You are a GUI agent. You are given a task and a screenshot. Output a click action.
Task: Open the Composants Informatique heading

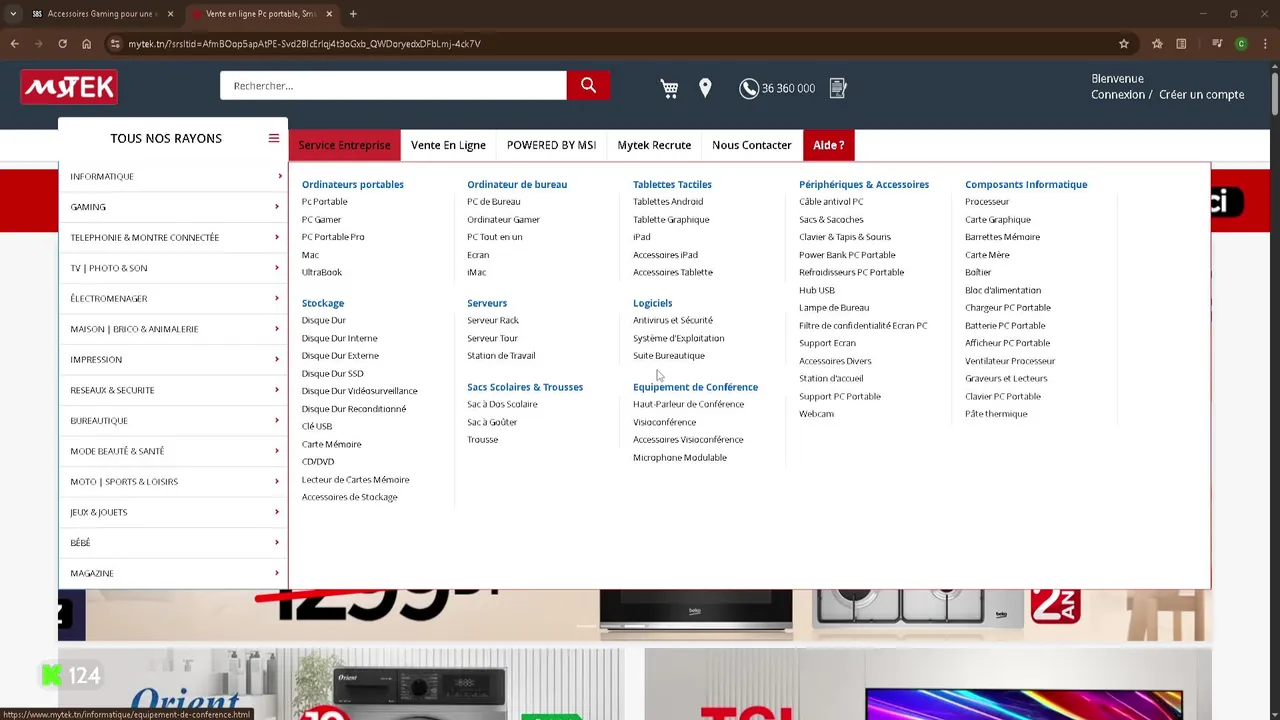[x=1026, y=185]
